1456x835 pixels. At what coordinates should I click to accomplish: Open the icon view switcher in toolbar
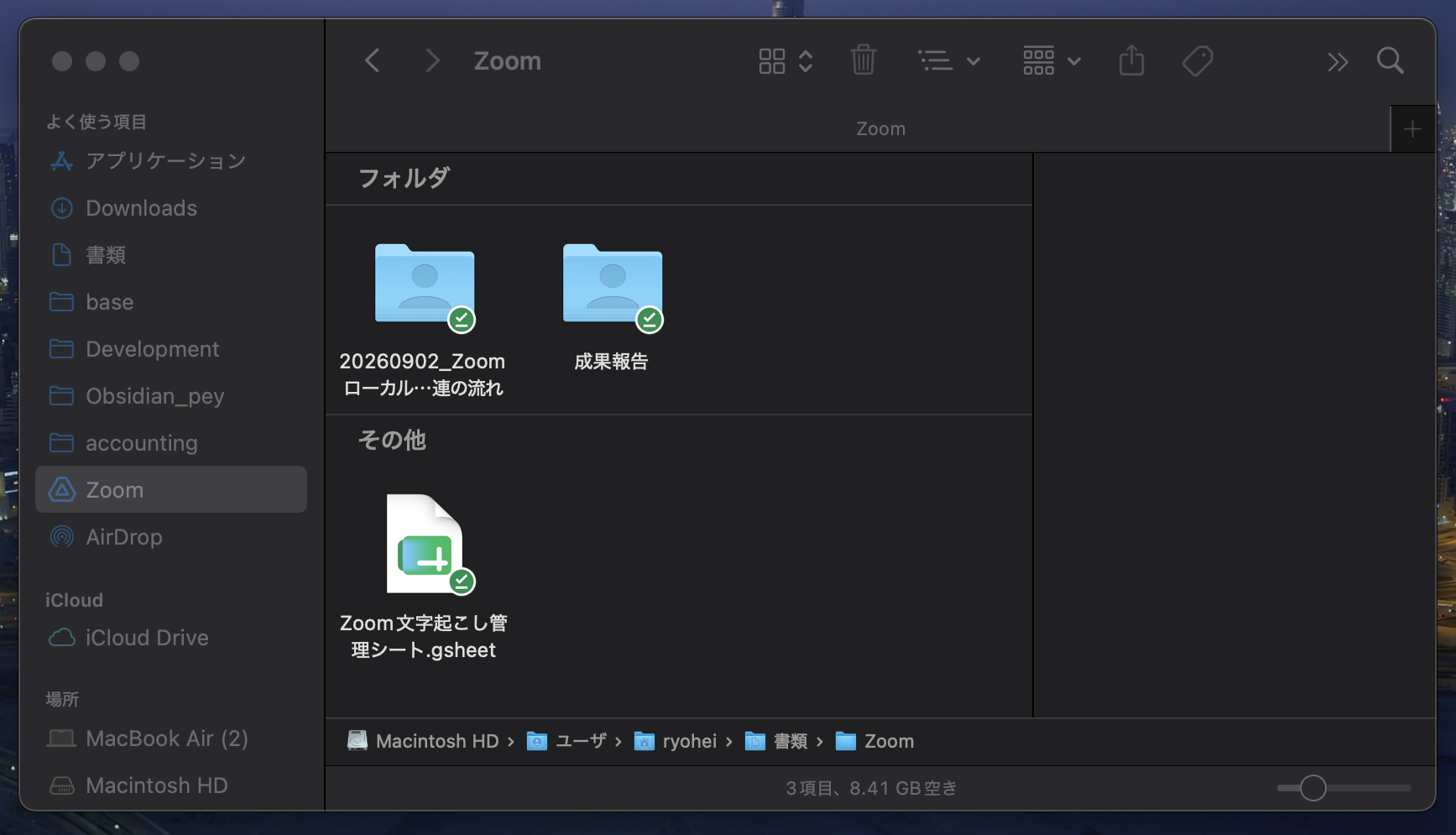(785, 60)
